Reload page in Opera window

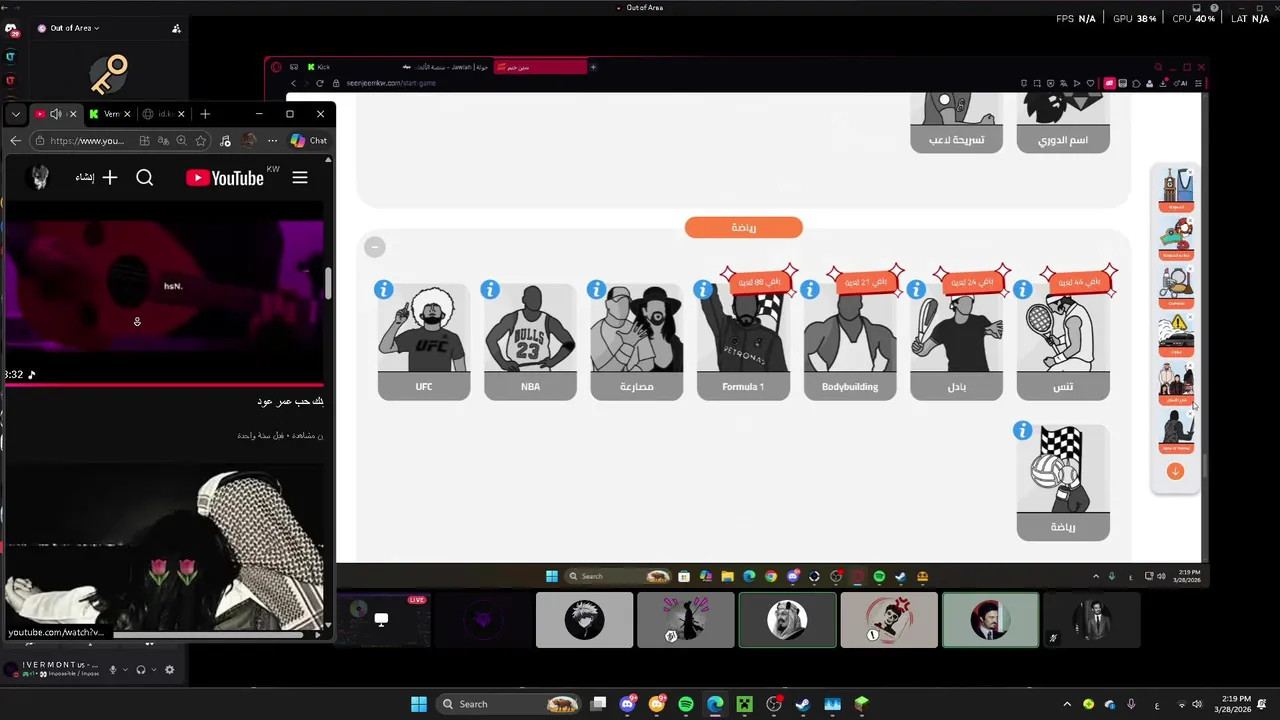(319, 83)
